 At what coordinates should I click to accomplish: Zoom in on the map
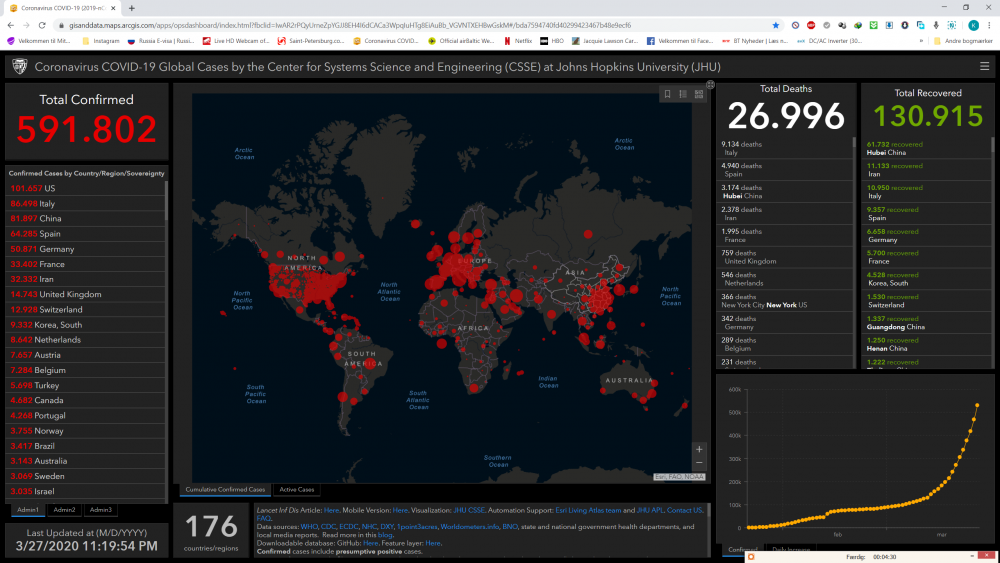(699, 450)
